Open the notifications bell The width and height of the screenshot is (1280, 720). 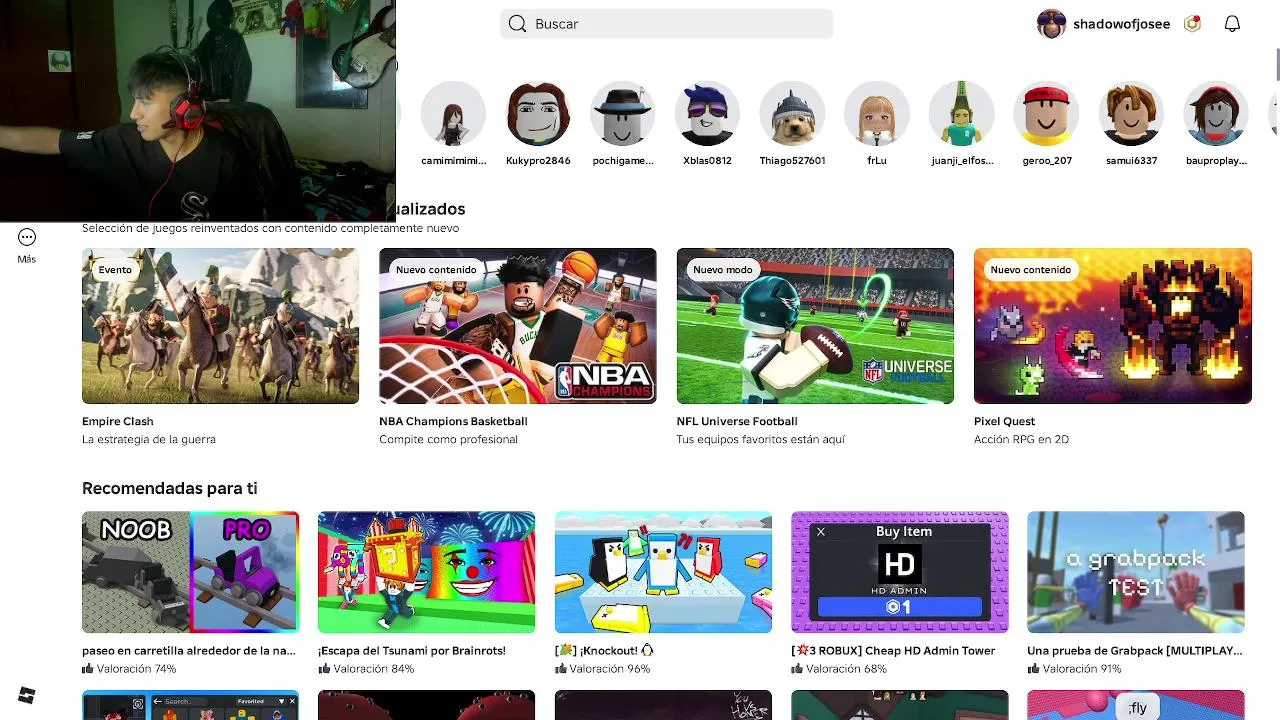pyautogui.click(x=1232, y=24)
